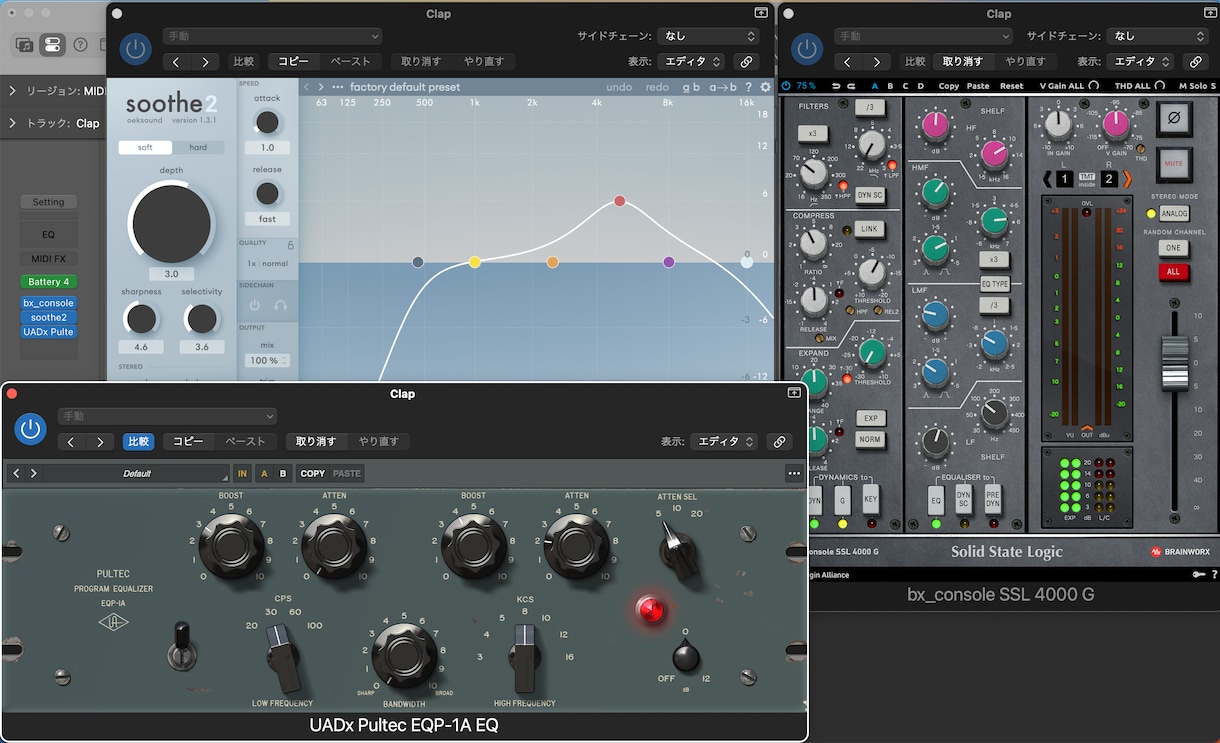1220x743 pixels.
Task: Open soothe2 preset three-dots menu
Action: (338, 87)
